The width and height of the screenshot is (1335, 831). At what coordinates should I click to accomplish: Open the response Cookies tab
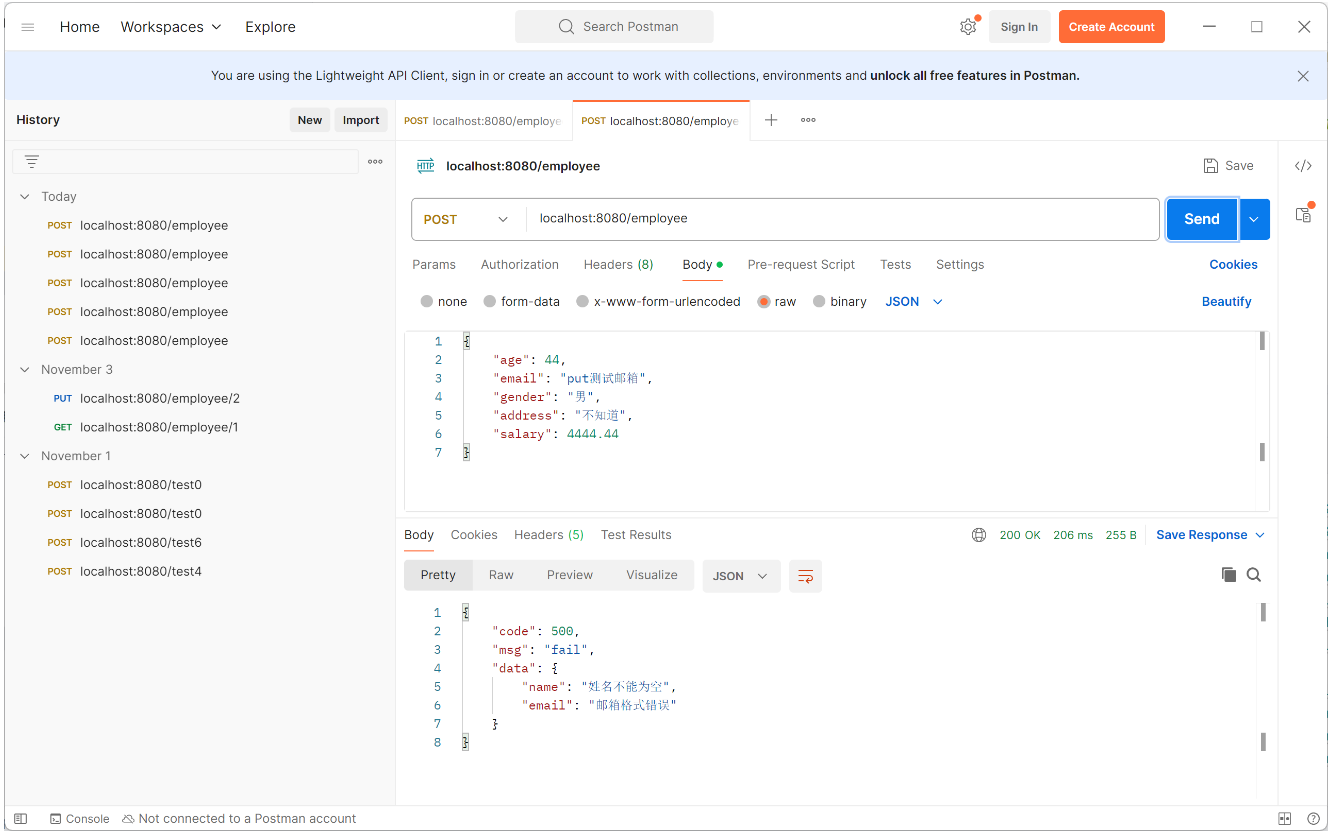click(474, 535)
